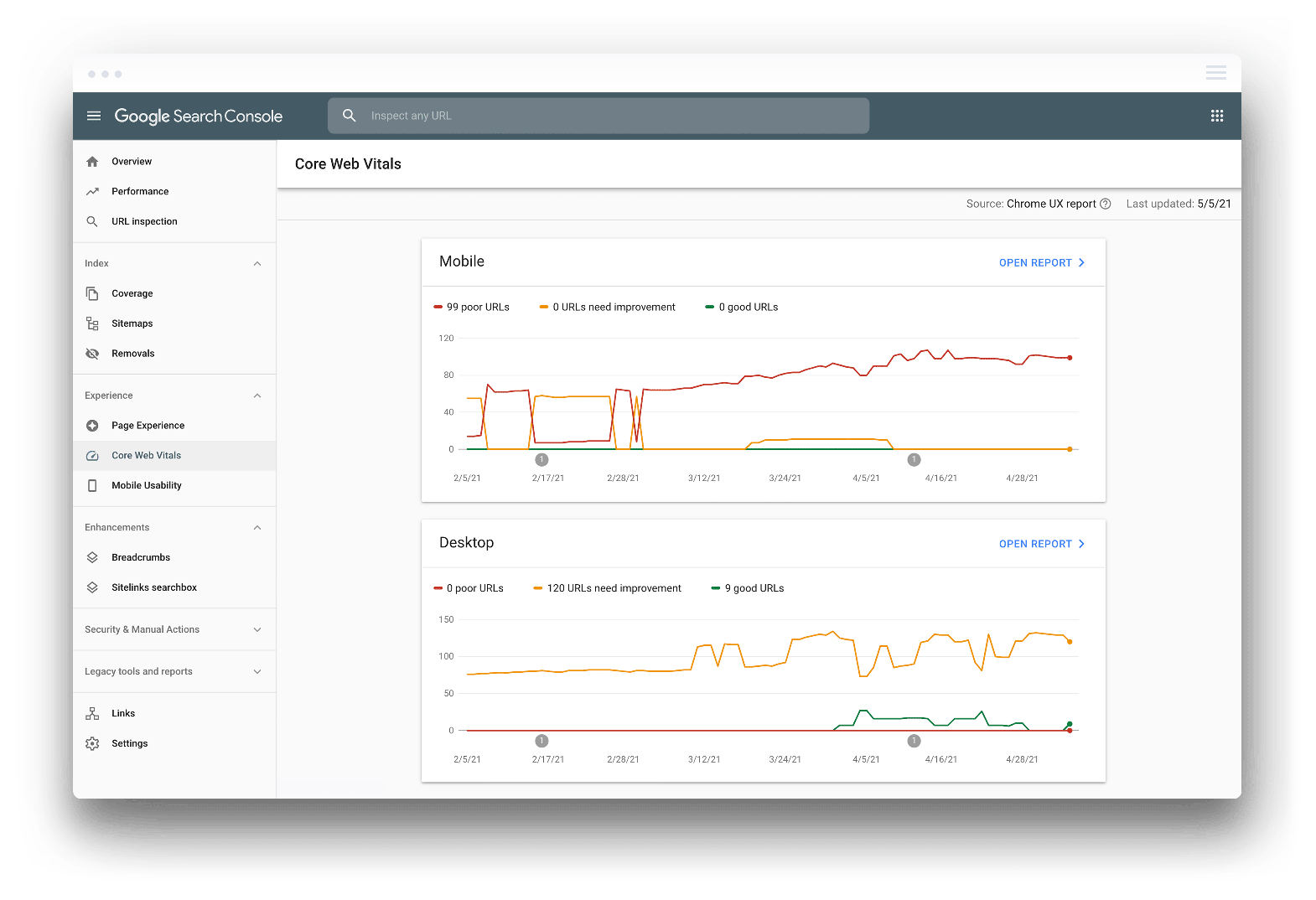Click the Mobile Usability phone icon

(x=92, y=486)
